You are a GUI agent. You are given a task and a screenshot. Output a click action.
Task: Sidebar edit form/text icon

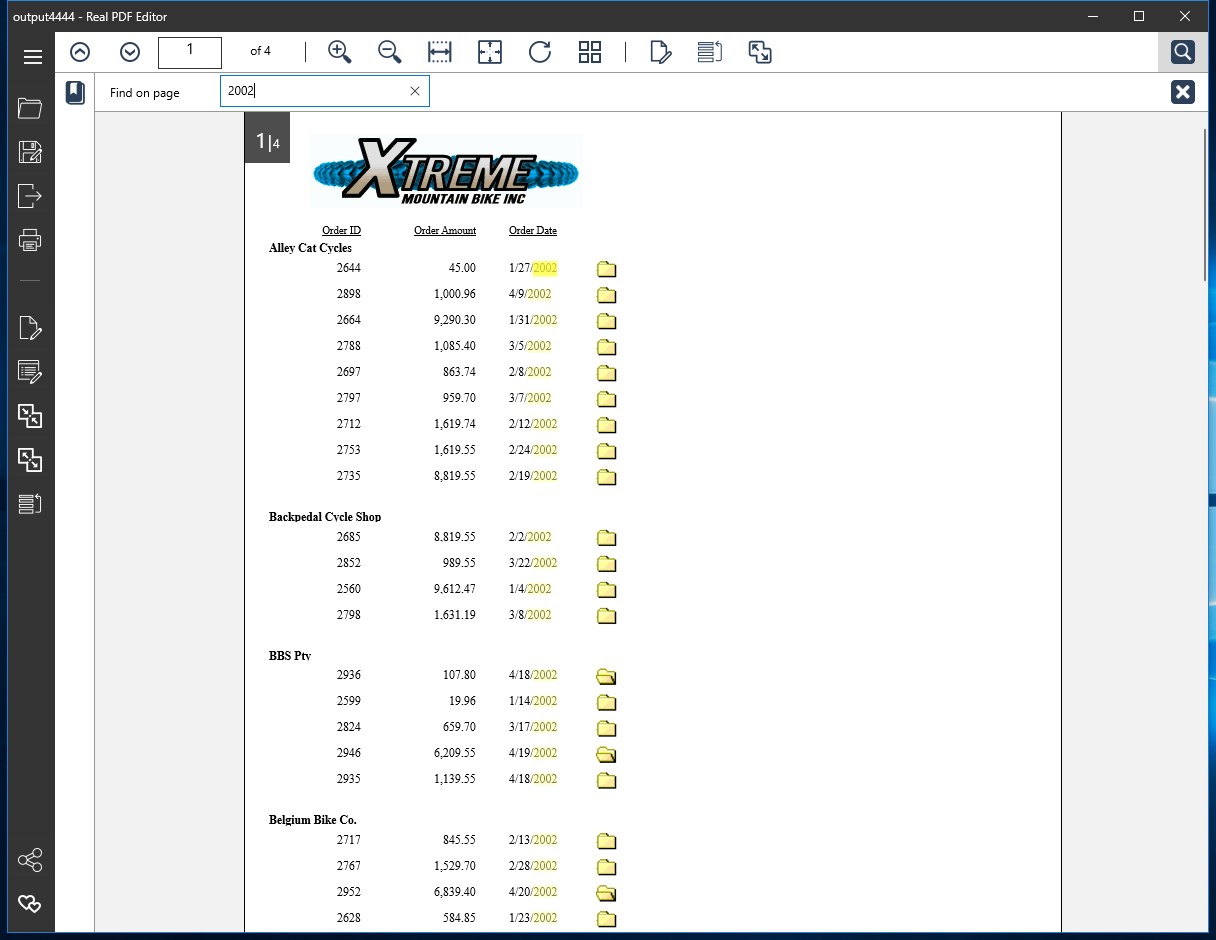[30, 372]
